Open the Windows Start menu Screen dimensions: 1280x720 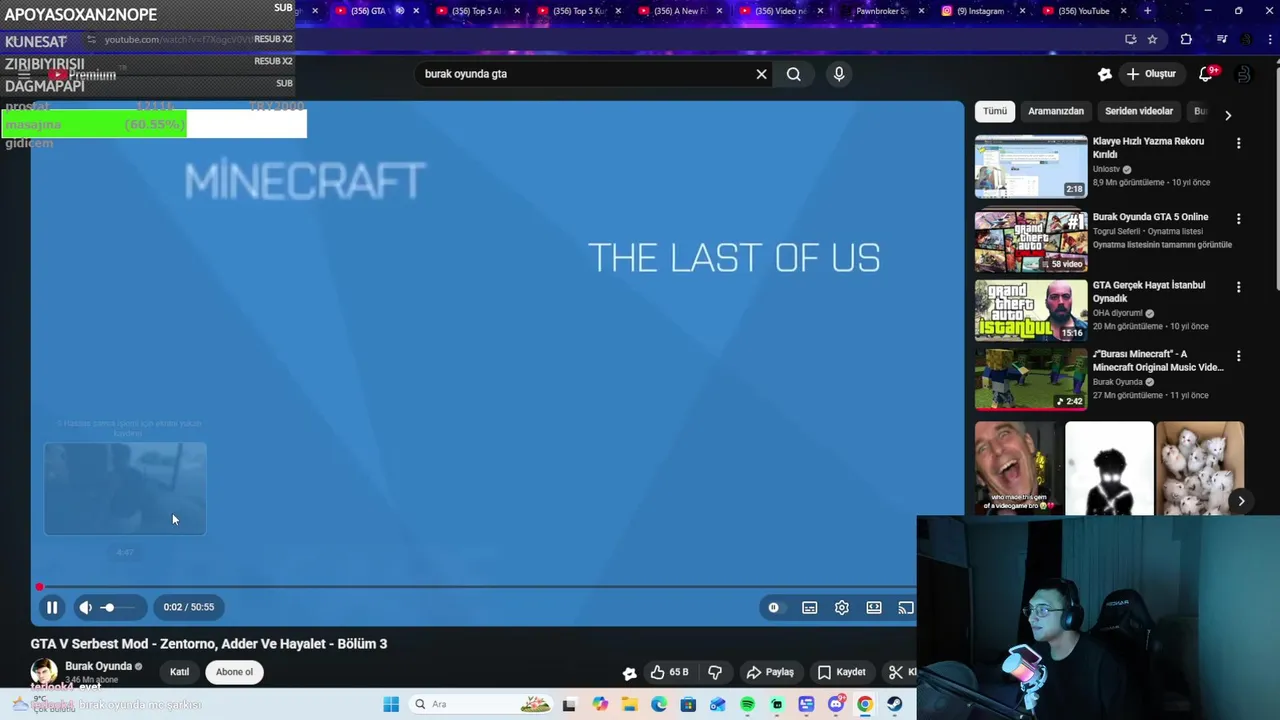tap(391, 704)
